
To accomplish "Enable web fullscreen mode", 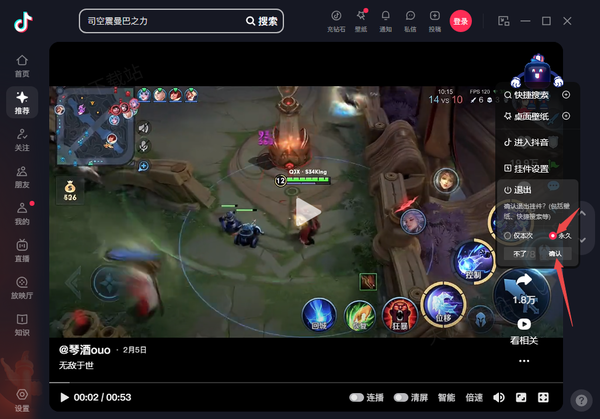I will point(521,398).
